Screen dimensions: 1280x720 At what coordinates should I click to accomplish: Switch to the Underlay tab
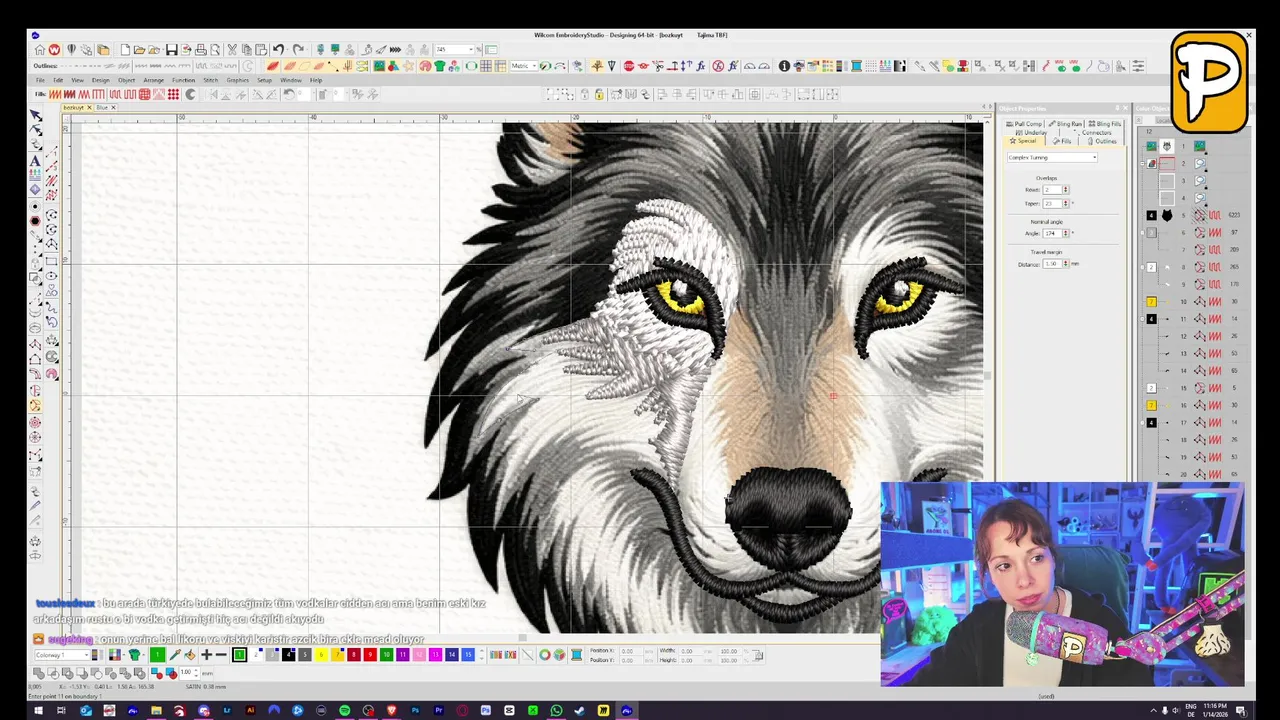pyautogui.click(x=1031, y=132)
